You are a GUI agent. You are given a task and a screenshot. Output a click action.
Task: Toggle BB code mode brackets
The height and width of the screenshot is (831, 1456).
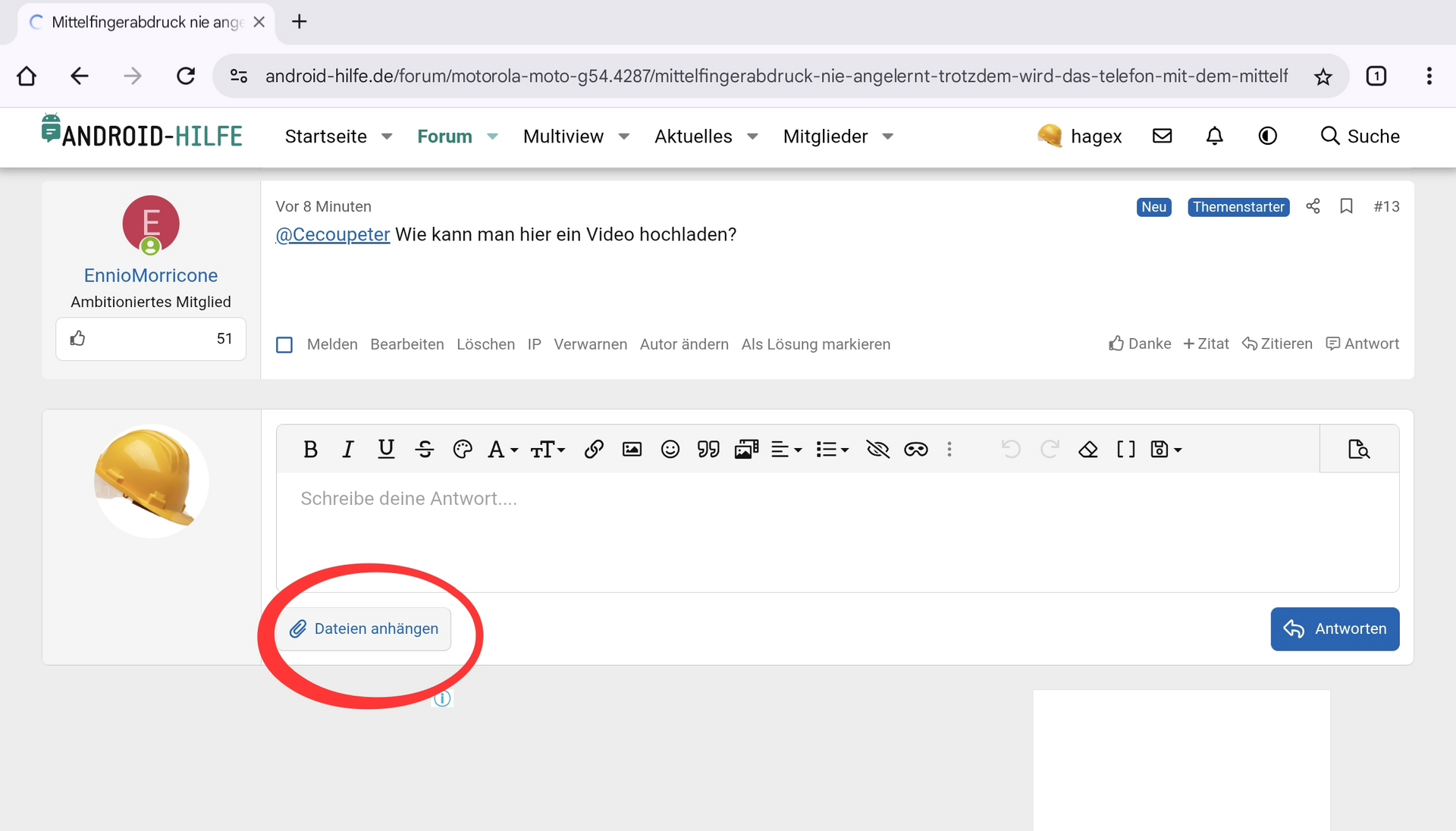1126,450
